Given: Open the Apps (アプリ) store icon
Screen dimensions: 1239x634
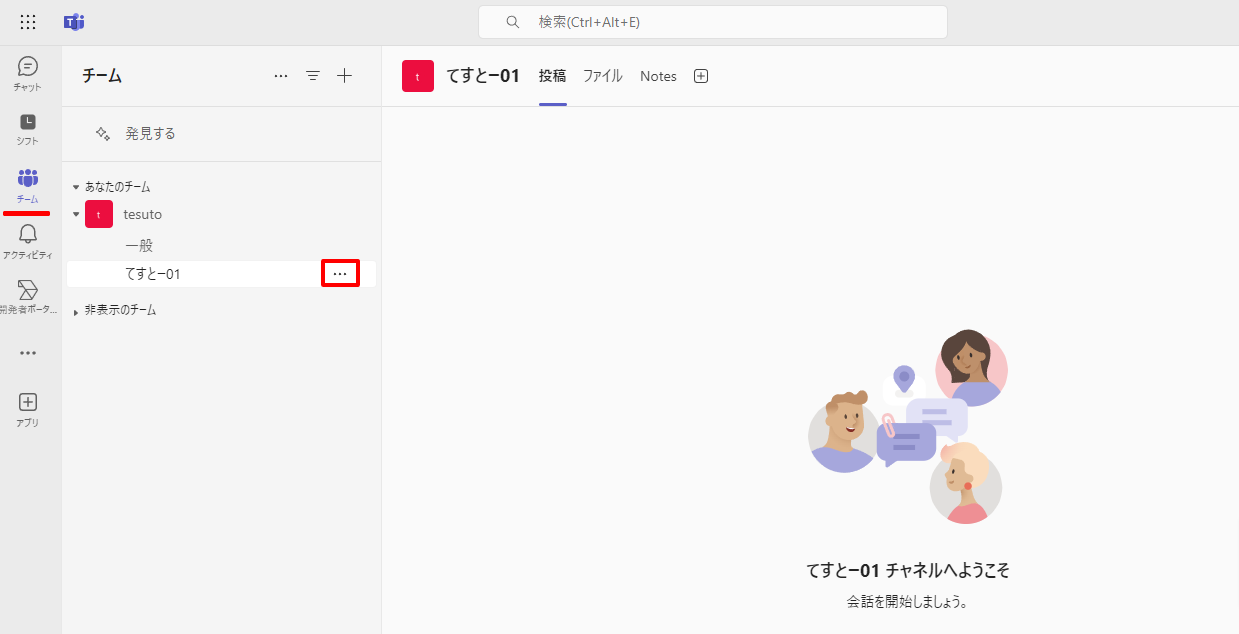Looking at the screenshot, I should pyautogui.click(x=28, y=408).
